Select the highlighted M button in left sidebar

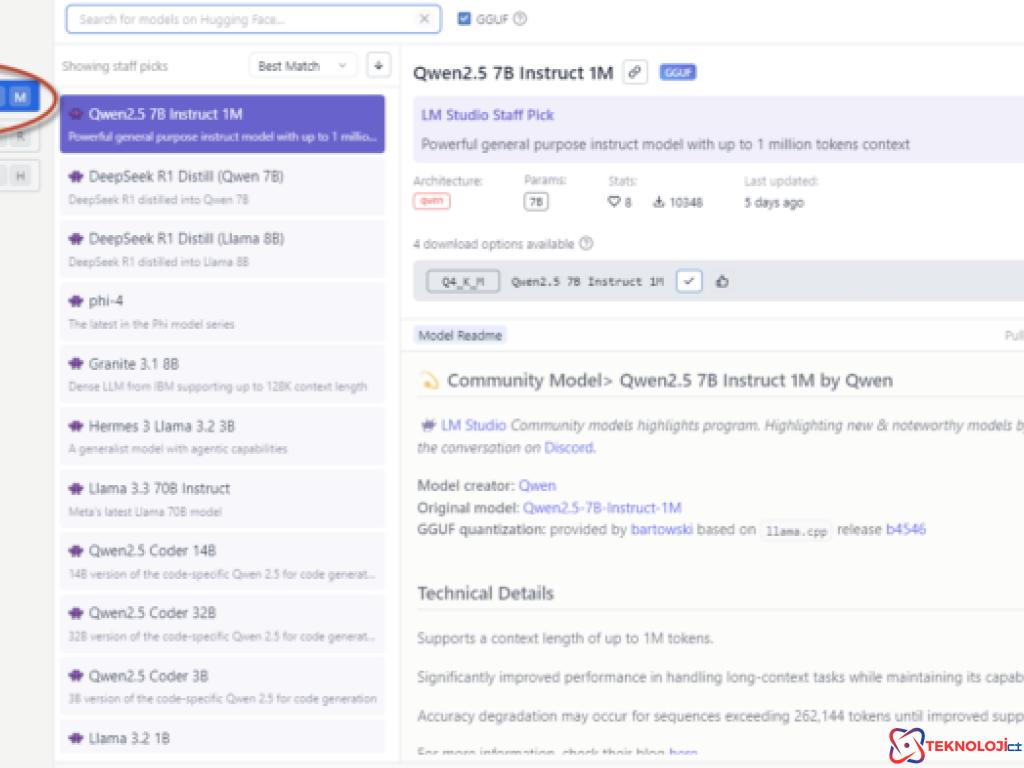click(x=21, y=97)
